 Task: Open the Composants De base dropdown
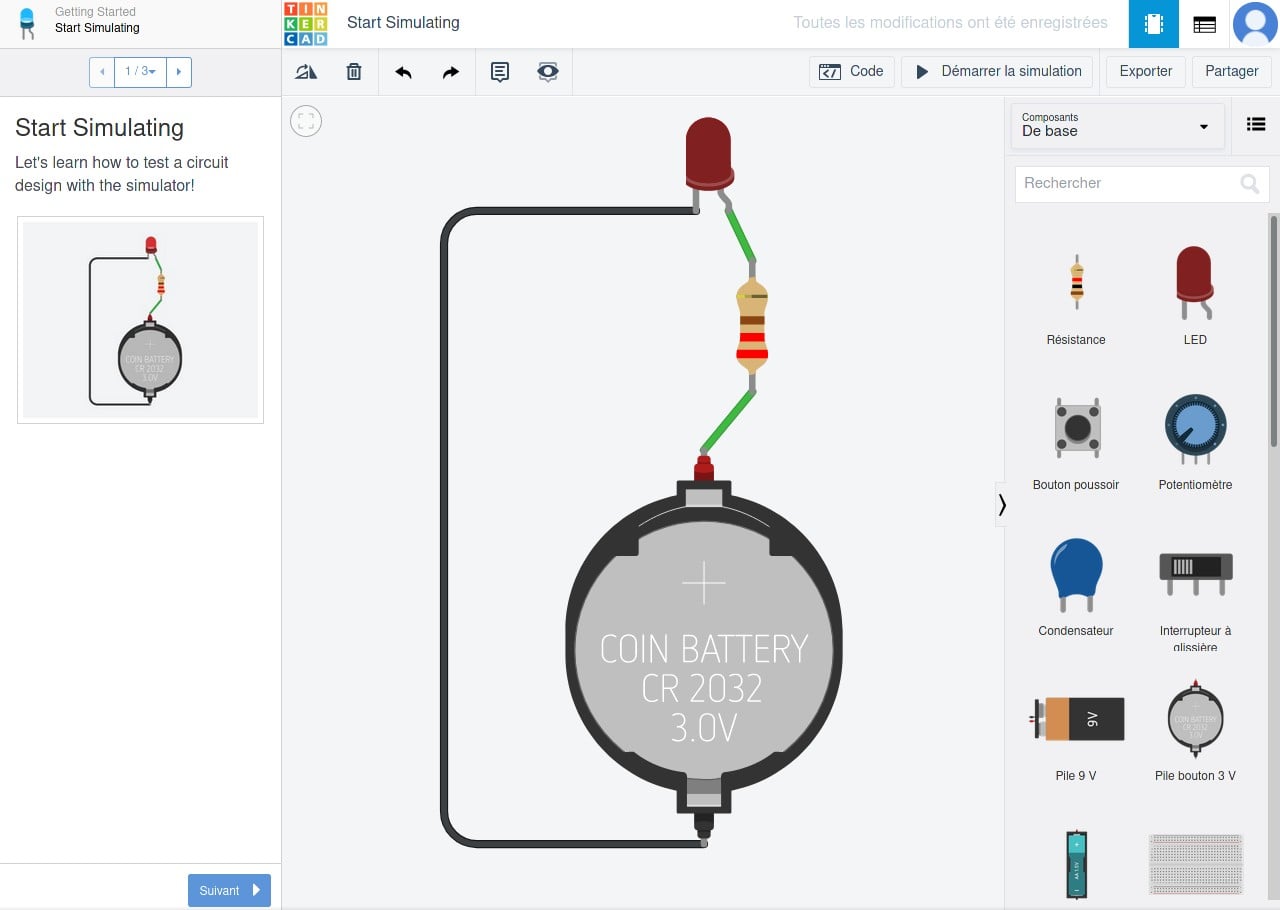(x=1117, y=126)
